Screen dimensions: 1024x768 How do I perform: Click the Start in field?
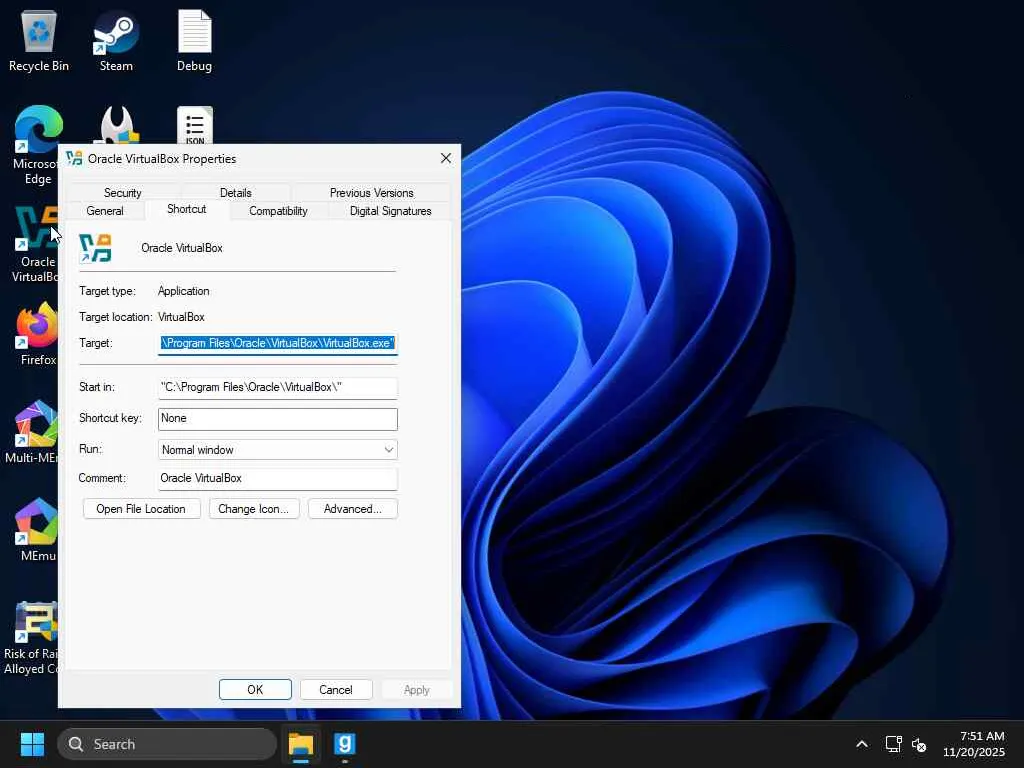(278, 387)
